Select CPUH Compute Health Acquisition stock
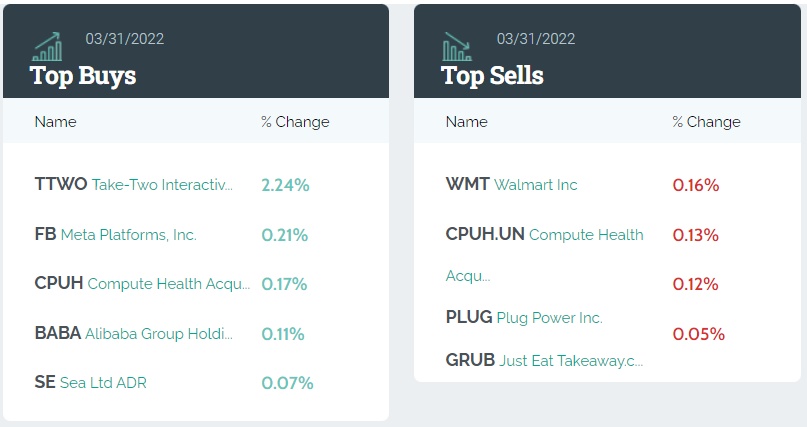Screen dimensions: 807x427 pyautogui.click(x=142, y=284)
